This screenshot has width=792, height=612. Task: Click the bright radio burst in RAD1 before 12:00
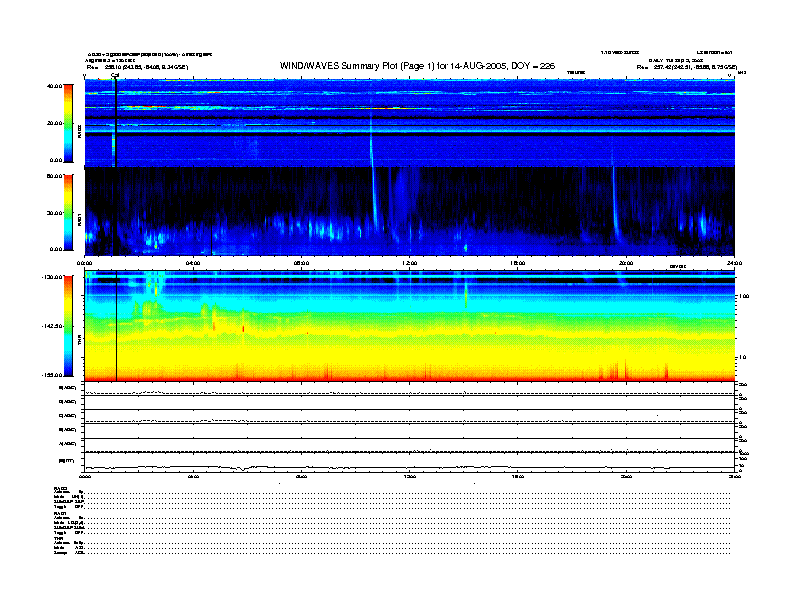(x=375, y=202)
